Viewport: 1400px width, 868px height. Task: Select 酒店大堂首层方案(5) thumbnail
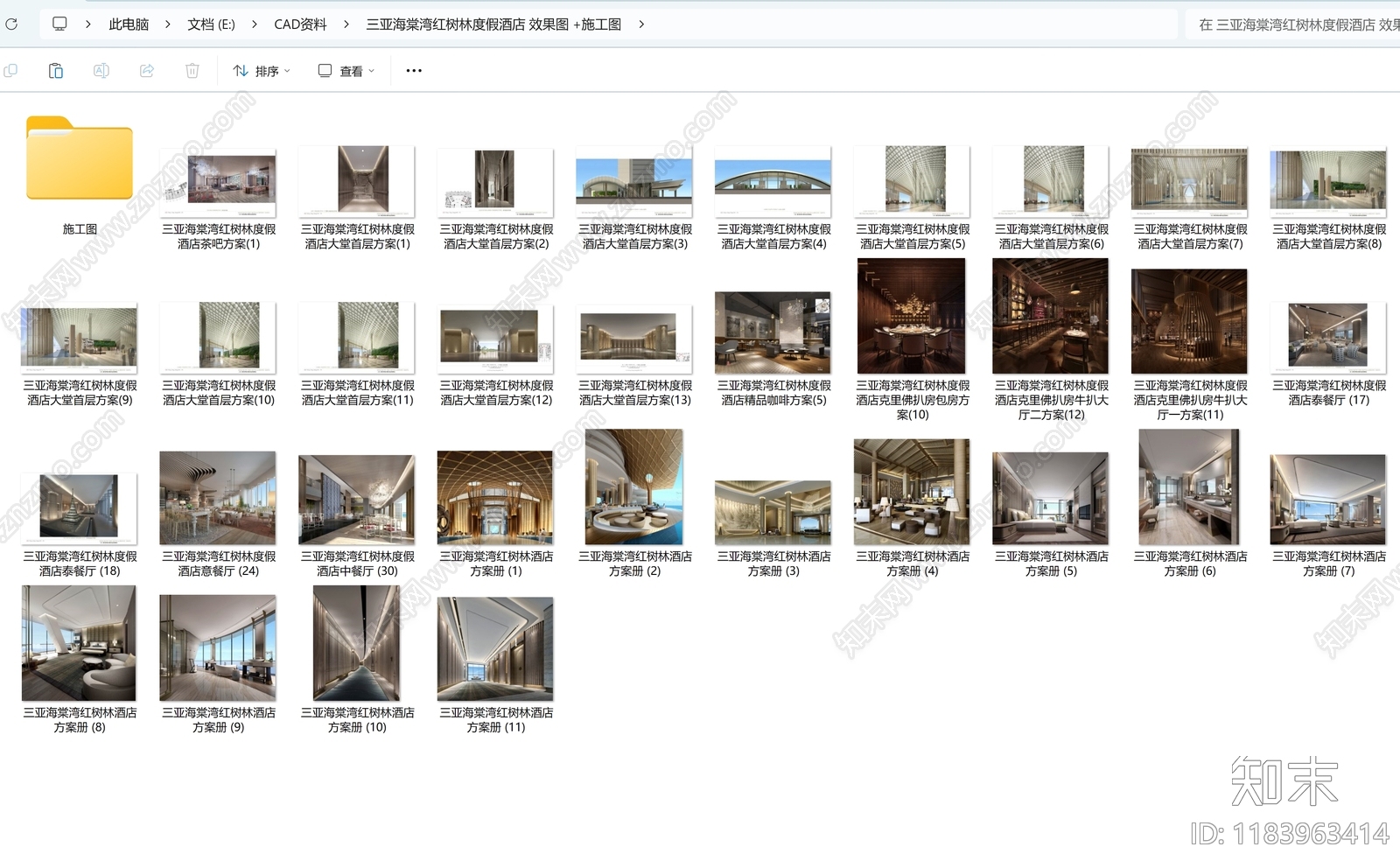[913, 181]
